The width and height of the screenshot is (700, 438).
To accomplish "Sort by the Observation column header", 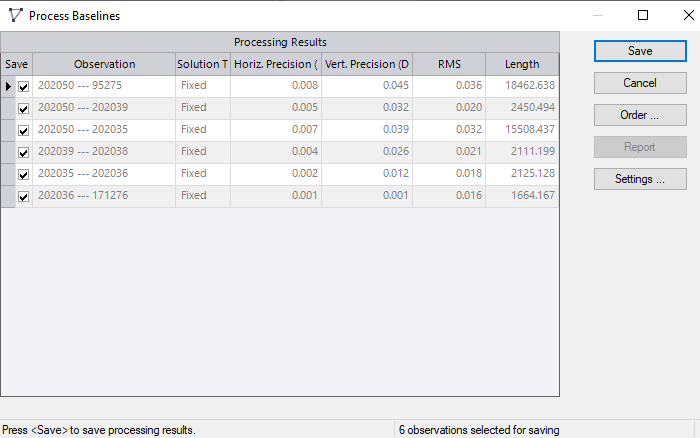I will tap(104, 64).
